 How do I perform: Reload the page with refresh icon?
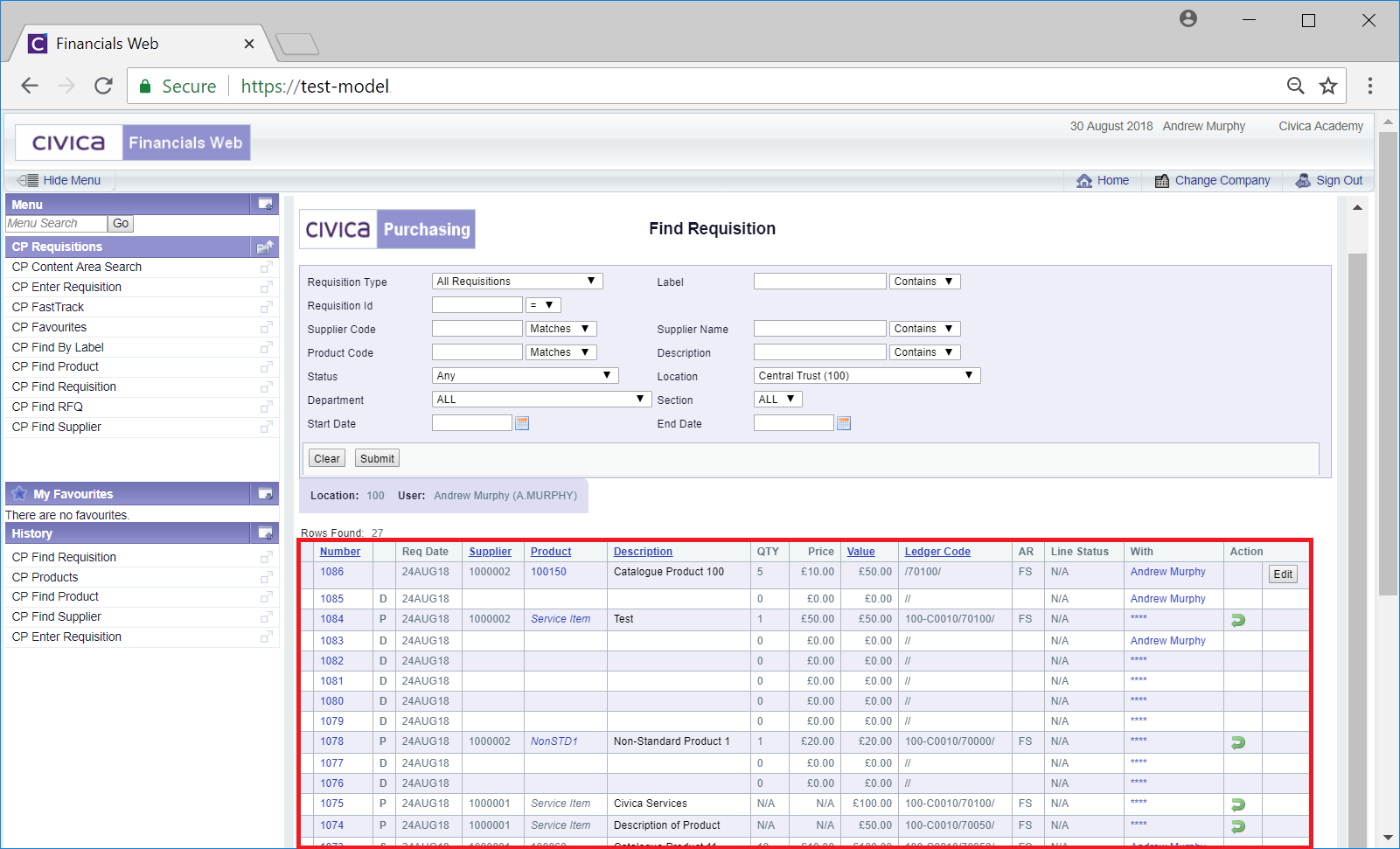click(x=103, y=86)
